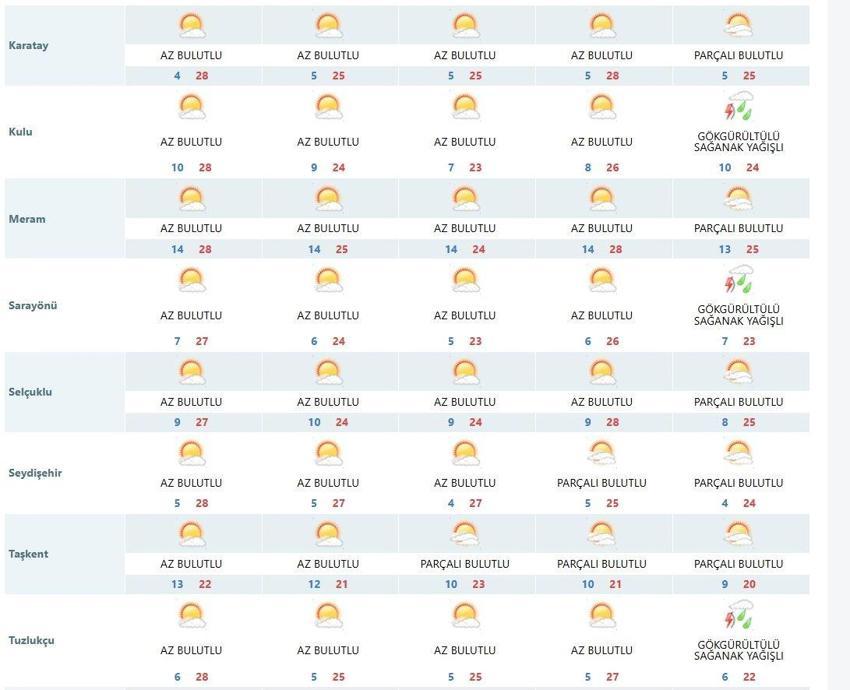This screenshot has width=850, height=690.
Task: Select the low temperature 13 in Taşkent's row
Action: [x=176, y=583]
